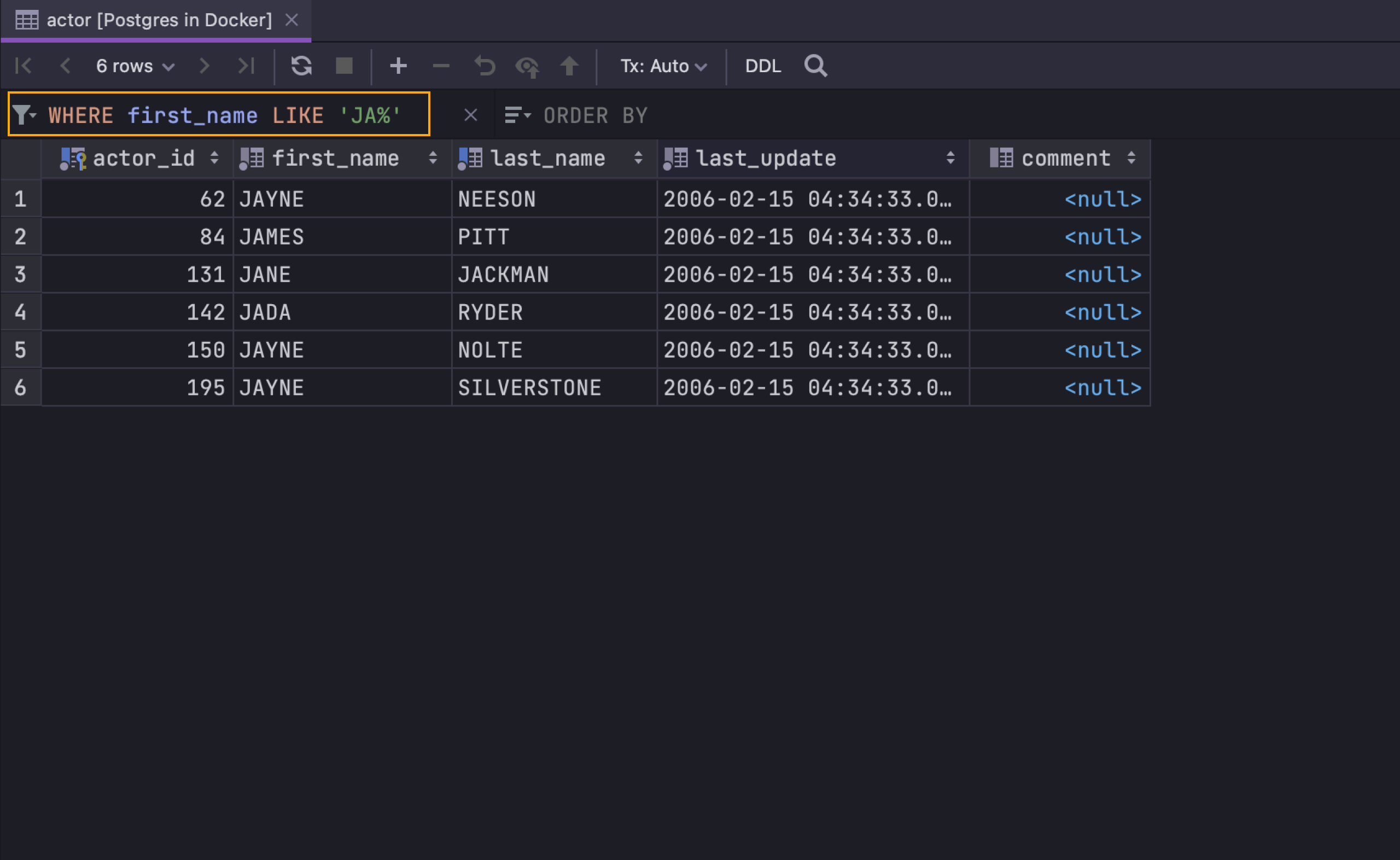The height and width of the screenshot is (860, 1400).
Task: Expand the 6 rows page size dropdown
Action: pyautogui.click(x=135, y=67)
